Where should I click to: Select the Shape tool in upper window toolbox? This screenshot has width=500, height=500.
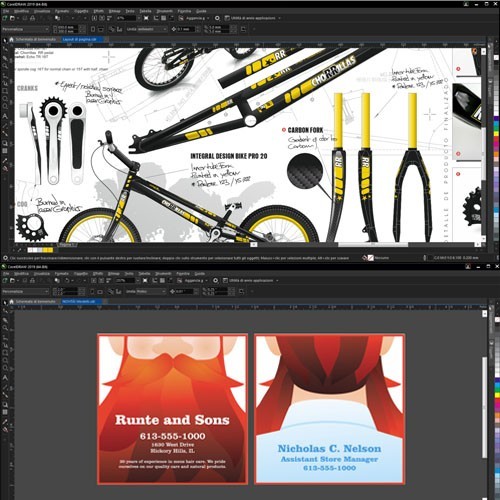[x=5, y=49]
